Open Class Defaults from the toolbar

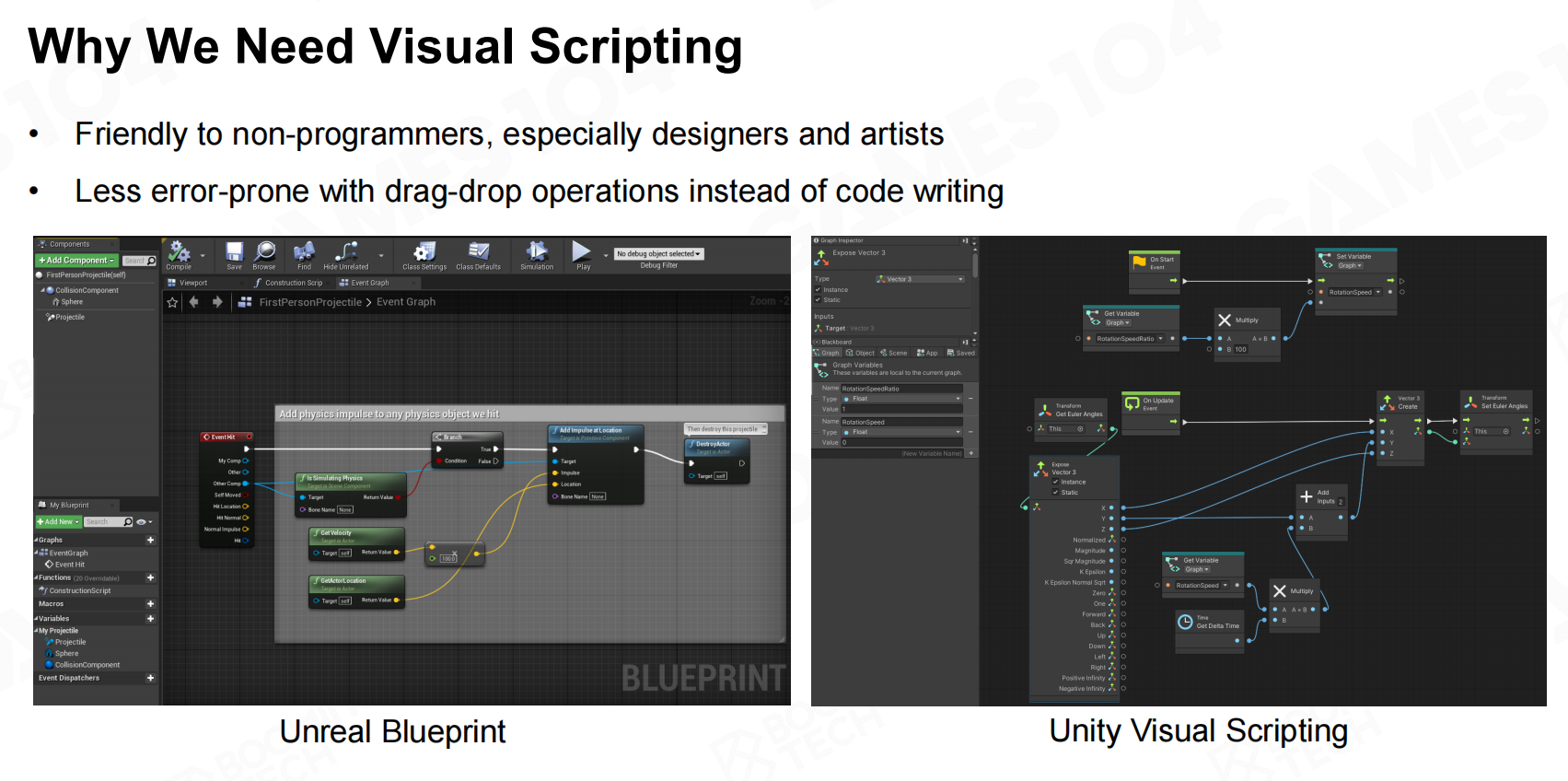478,253
